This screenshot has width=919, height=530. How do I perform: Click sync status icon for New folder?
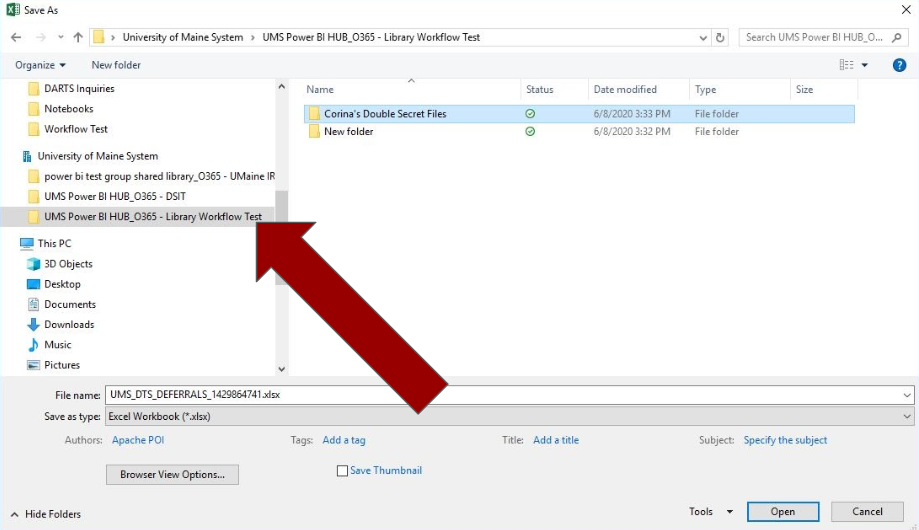coord(530,131)
